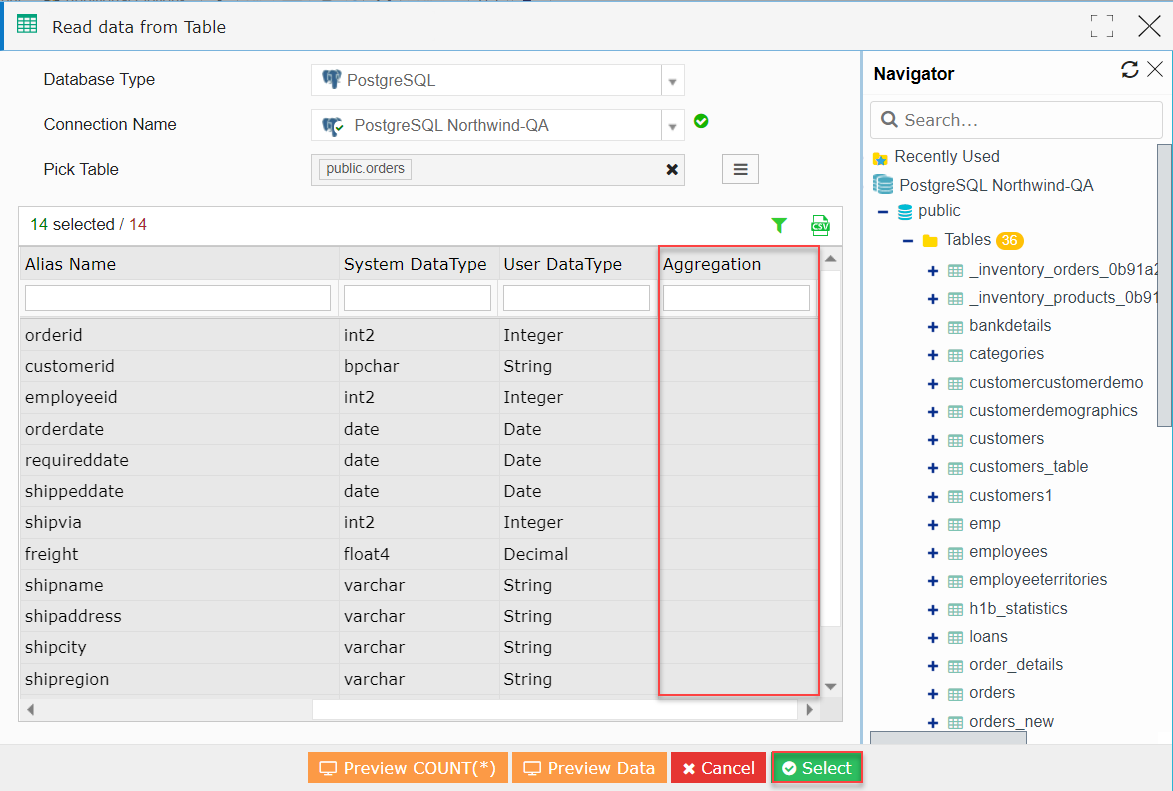The height and width of the screenshot is (791, 1173).
Task: Expand the customers_table node
Action: click(933, 468)
